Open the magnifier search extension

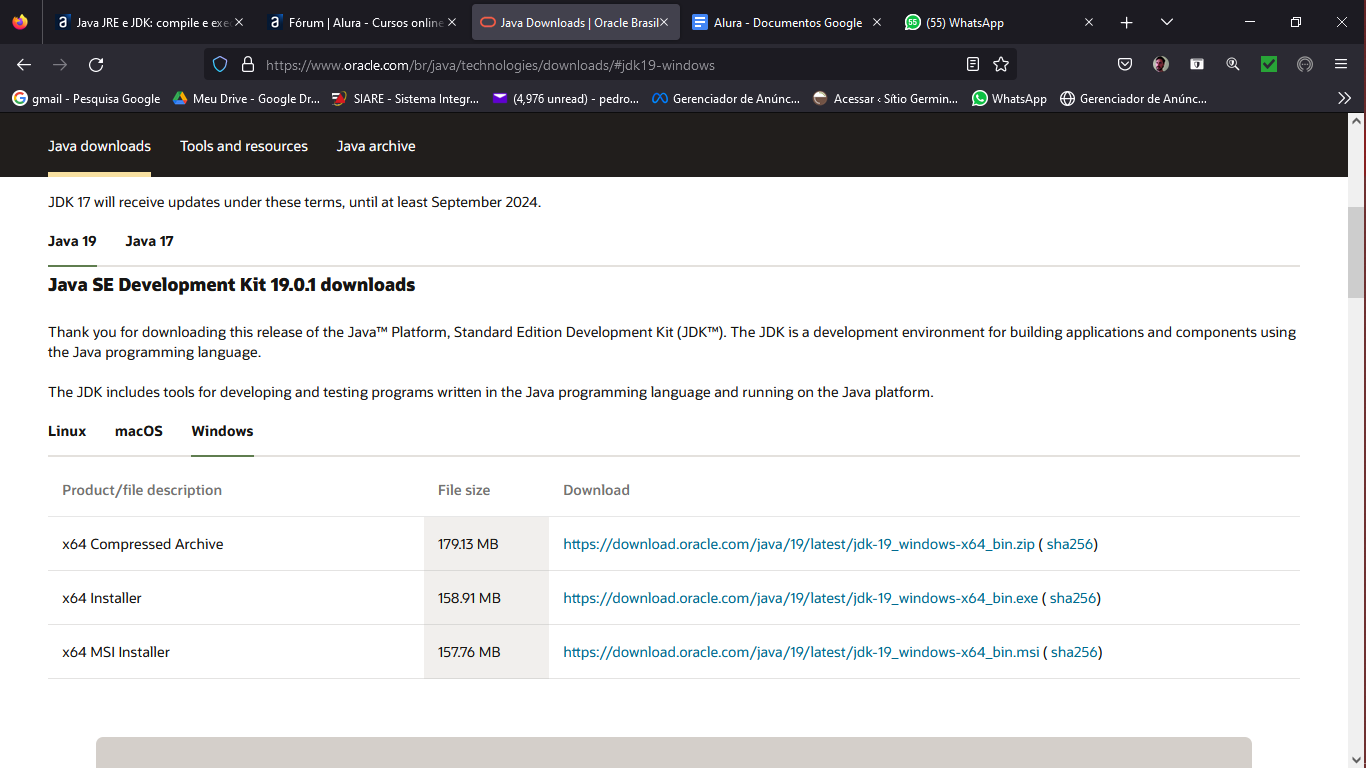[1233, 65]
